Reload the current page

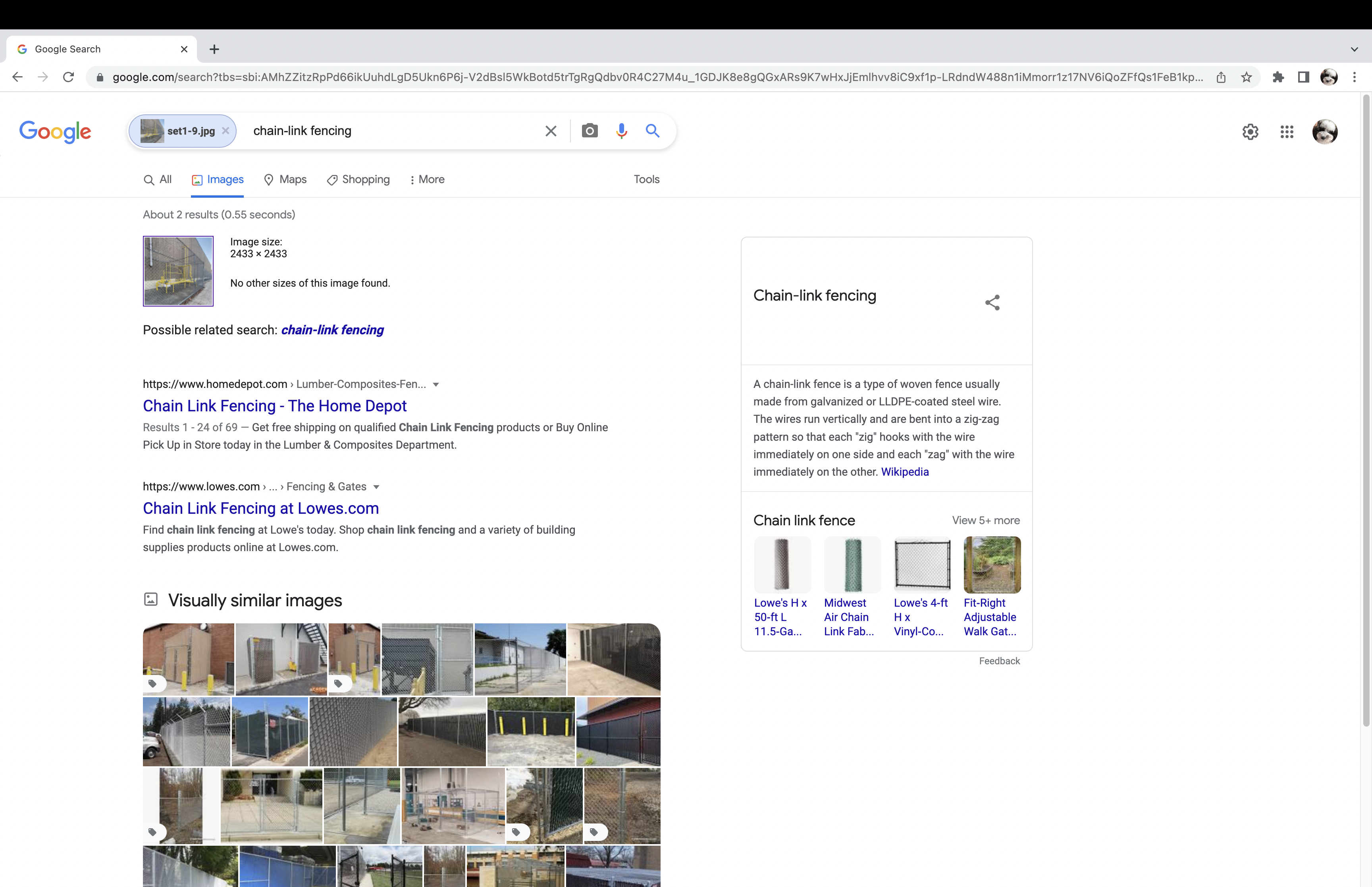(69, 77)
